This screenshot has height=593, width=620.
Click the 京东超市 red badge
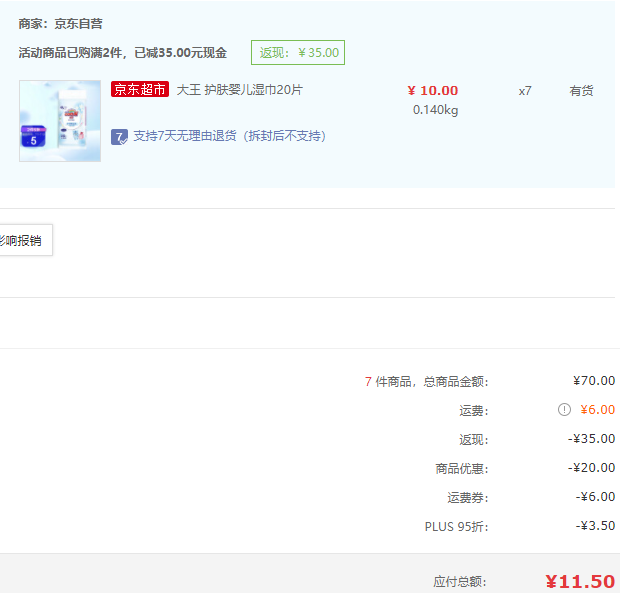click(x=140, y=89)
